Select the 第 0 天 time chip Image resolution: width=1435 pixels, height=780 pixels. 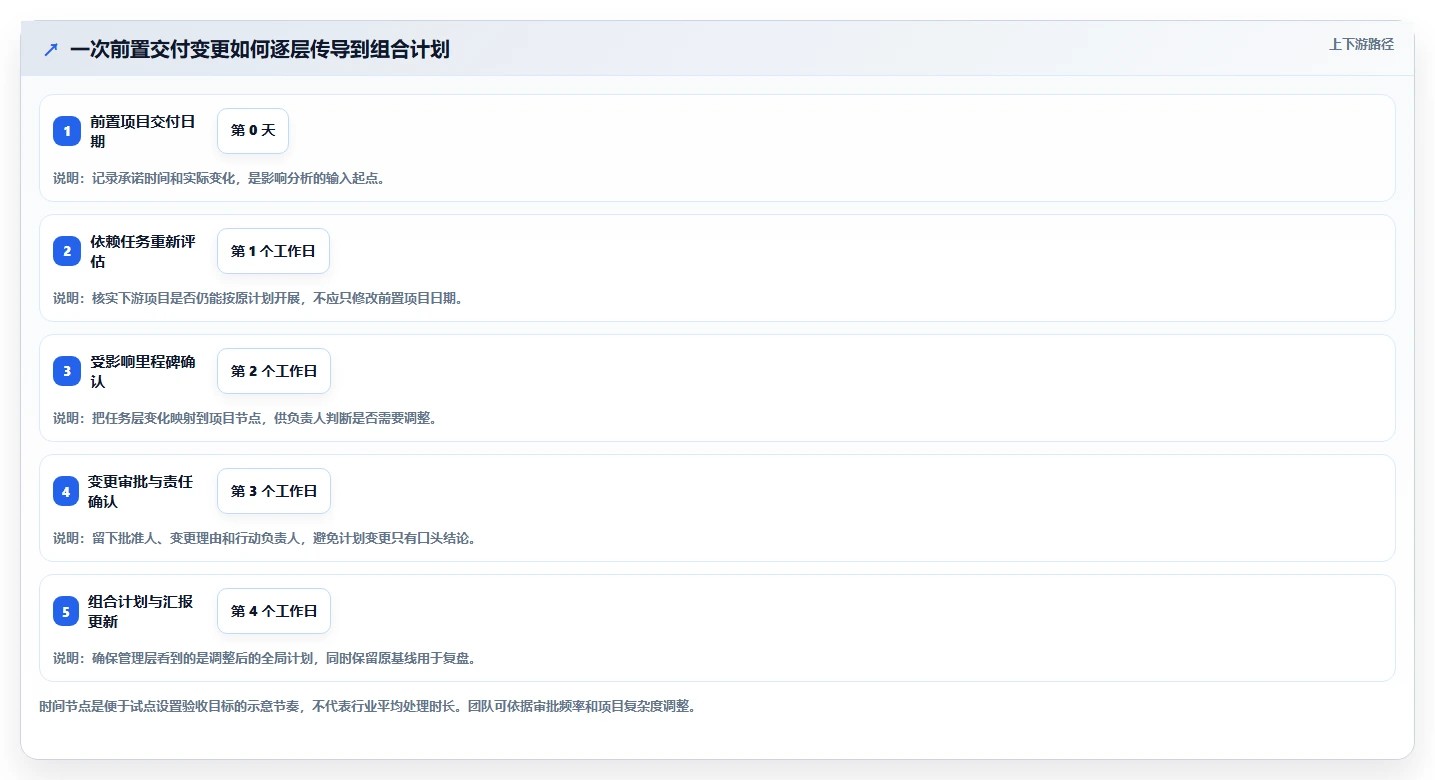(x=253, y=131)
